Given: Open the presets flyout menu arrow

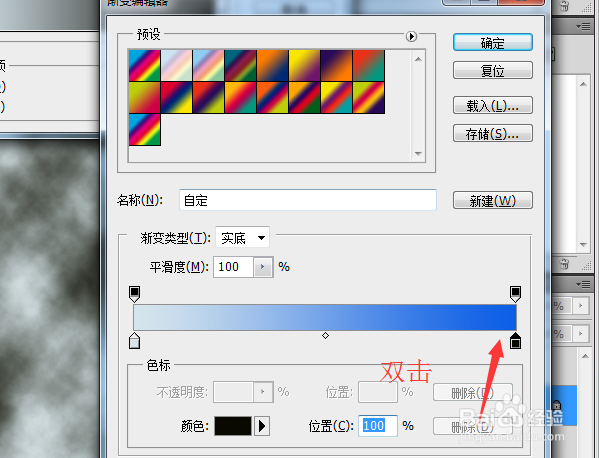Looking at the screenshot, I should point(411,36).
